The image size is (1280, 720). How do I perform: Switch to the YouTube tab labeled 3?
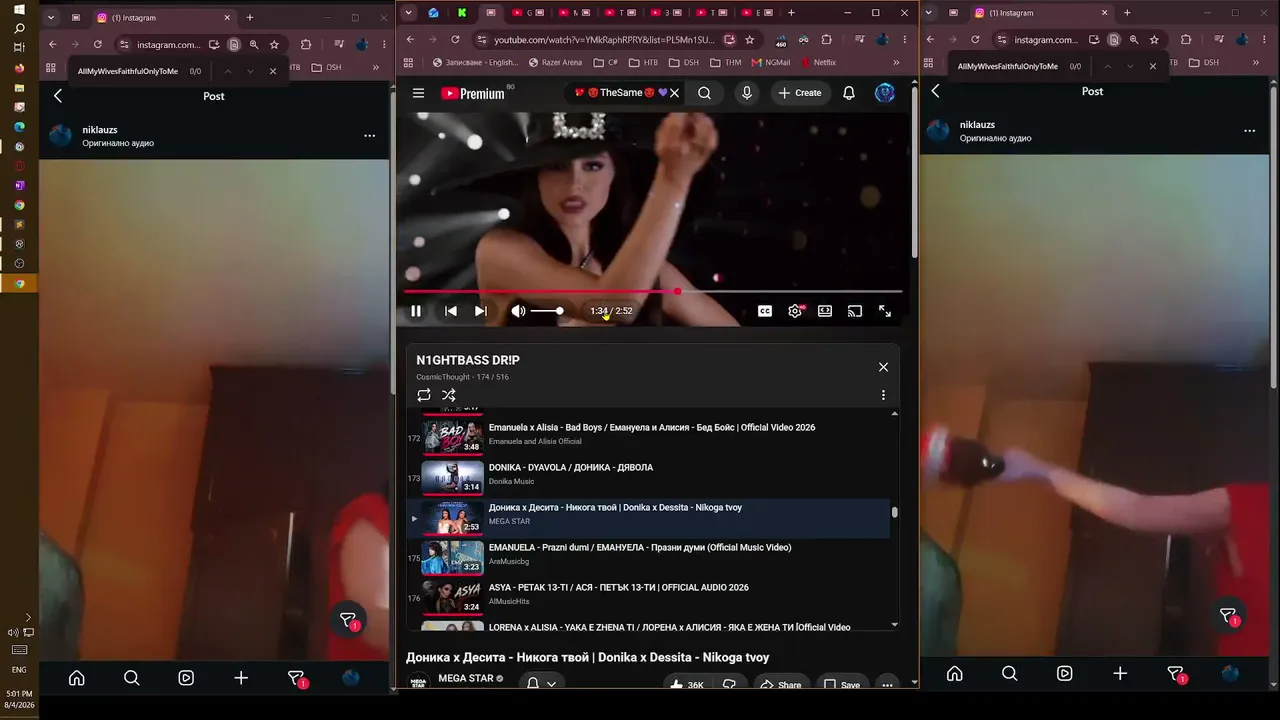click(x=666, y=13)
